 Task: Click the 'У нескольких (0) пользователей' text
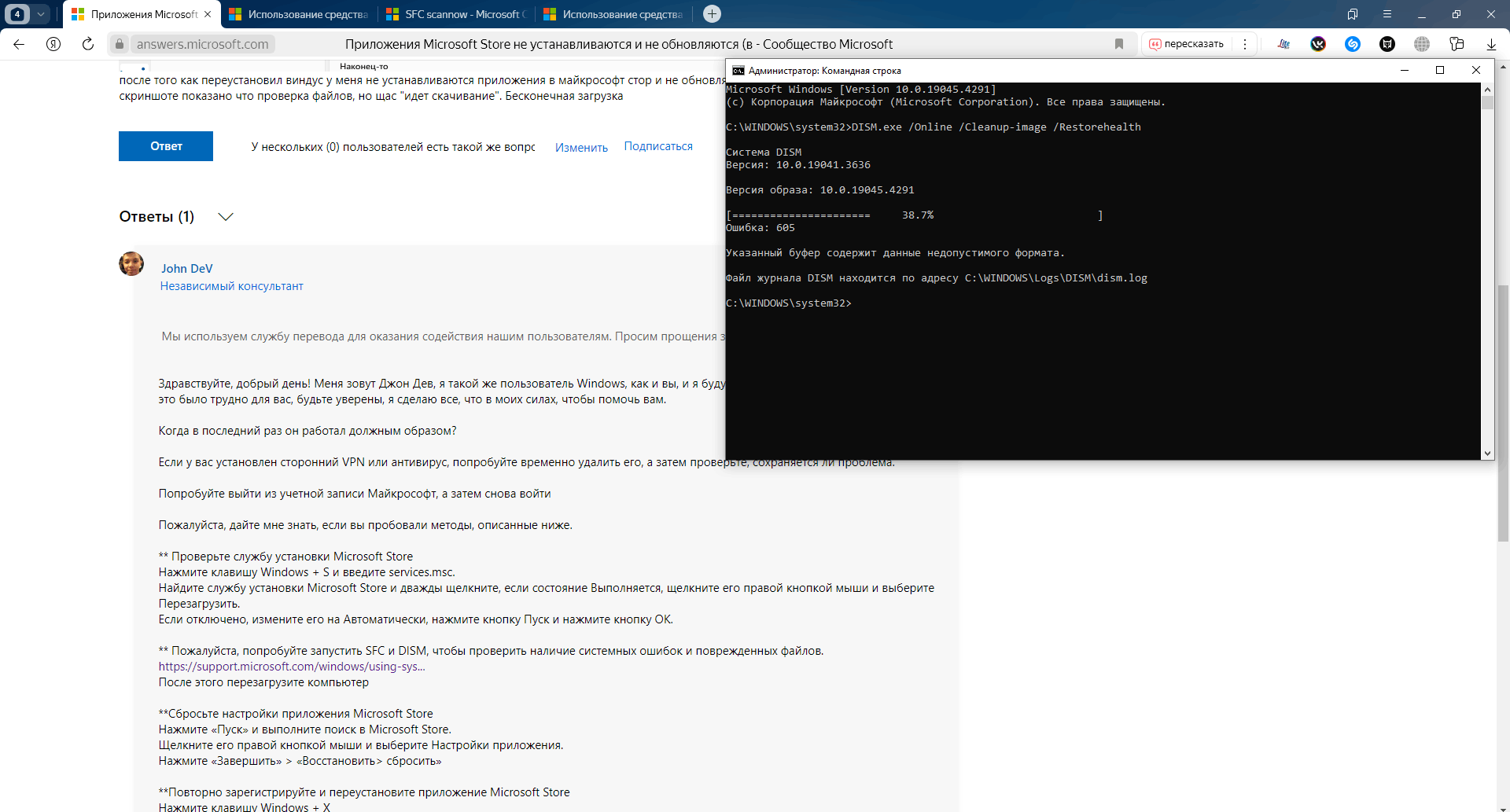(x=393, y=147)
